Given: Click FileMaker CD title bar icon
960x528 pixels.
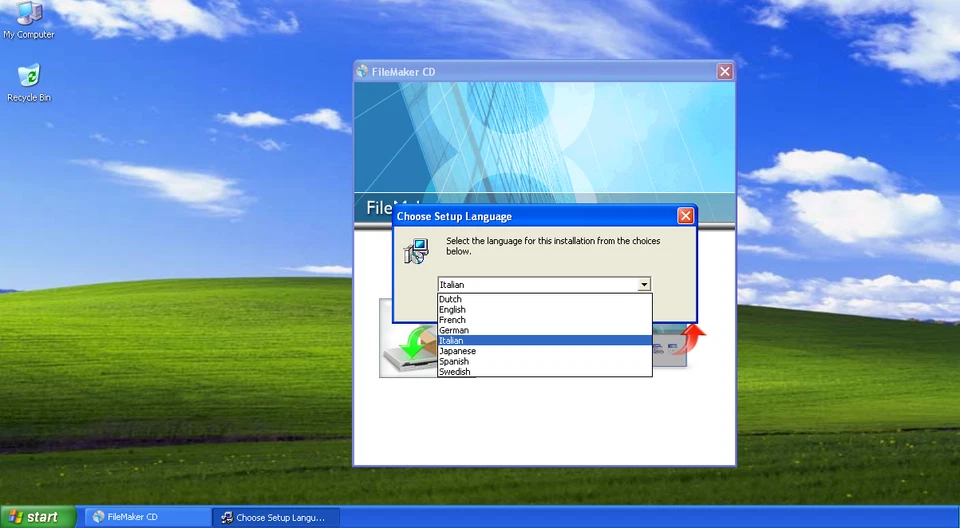Looking at the screenshot, I should (362, 72).
